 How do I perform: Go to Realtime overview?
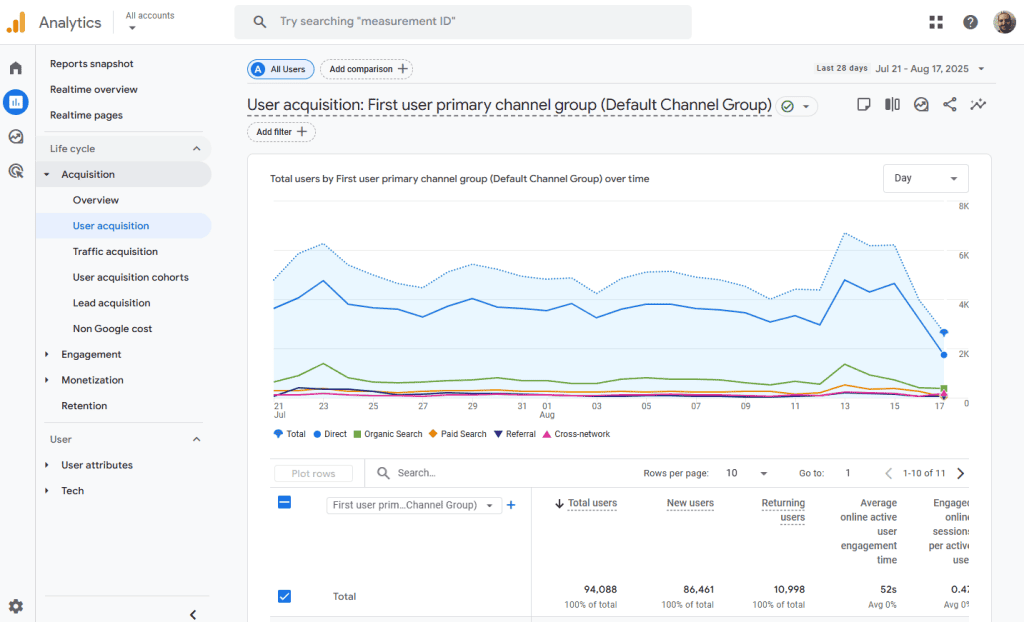click(94, 90)
